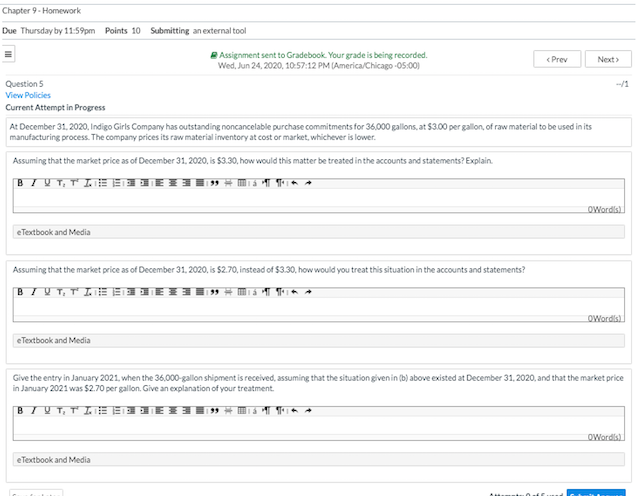Toggle bold in the $3.30 question editor

(20, 183)
